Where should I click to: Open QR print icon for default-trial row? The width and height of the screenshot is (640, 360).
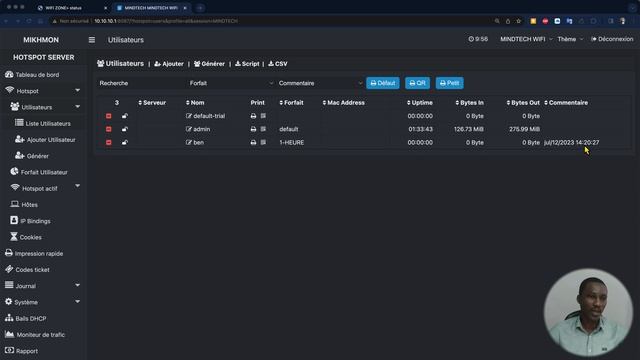pyautogui.click(x=263, y=116)
